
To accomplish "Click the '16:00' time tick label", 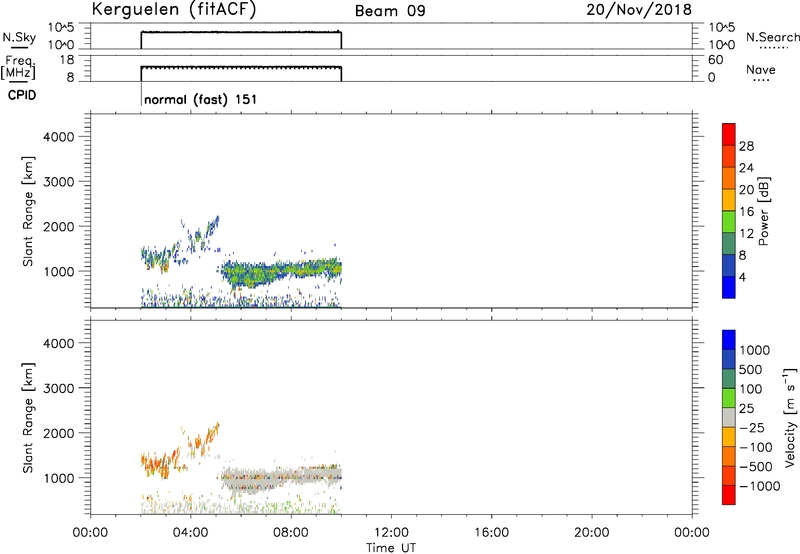I will (x=491, y=533).
